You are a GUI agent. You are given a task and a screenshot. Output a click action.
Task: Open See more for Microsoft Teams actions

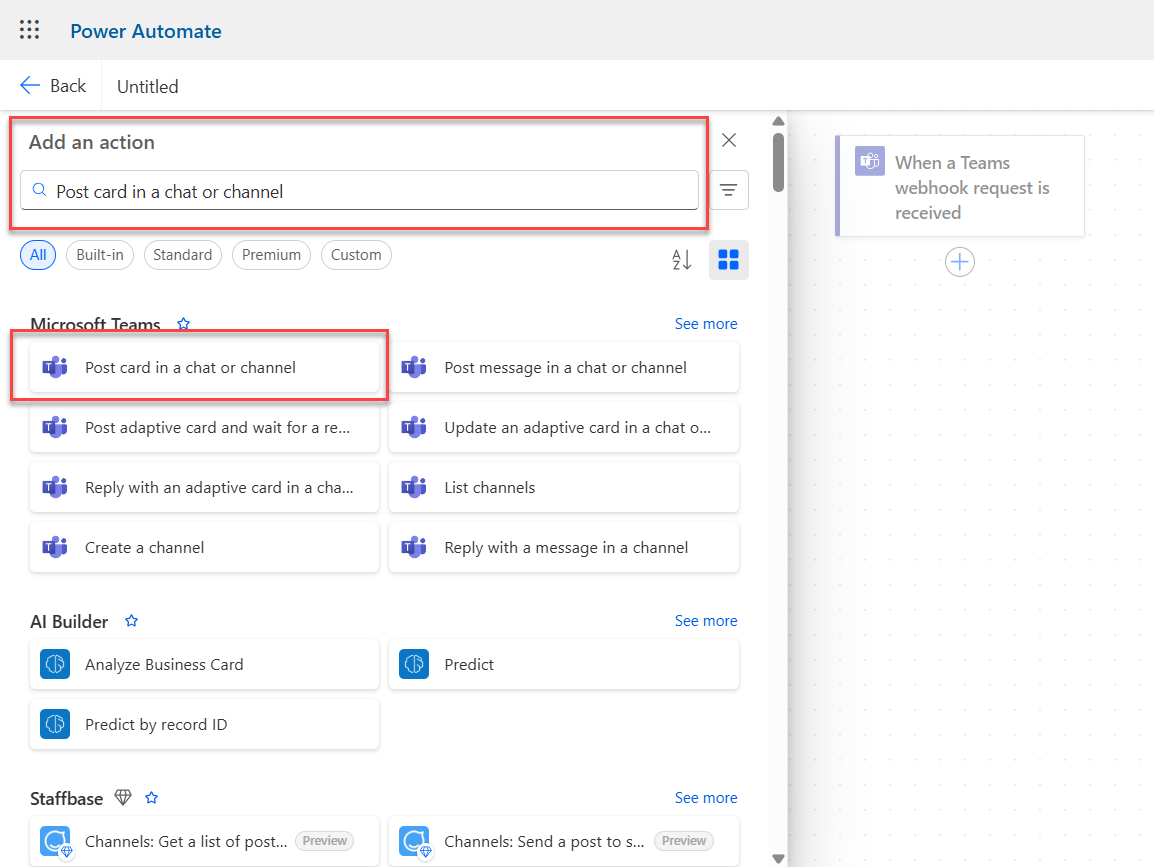click(x=706, y=324)
